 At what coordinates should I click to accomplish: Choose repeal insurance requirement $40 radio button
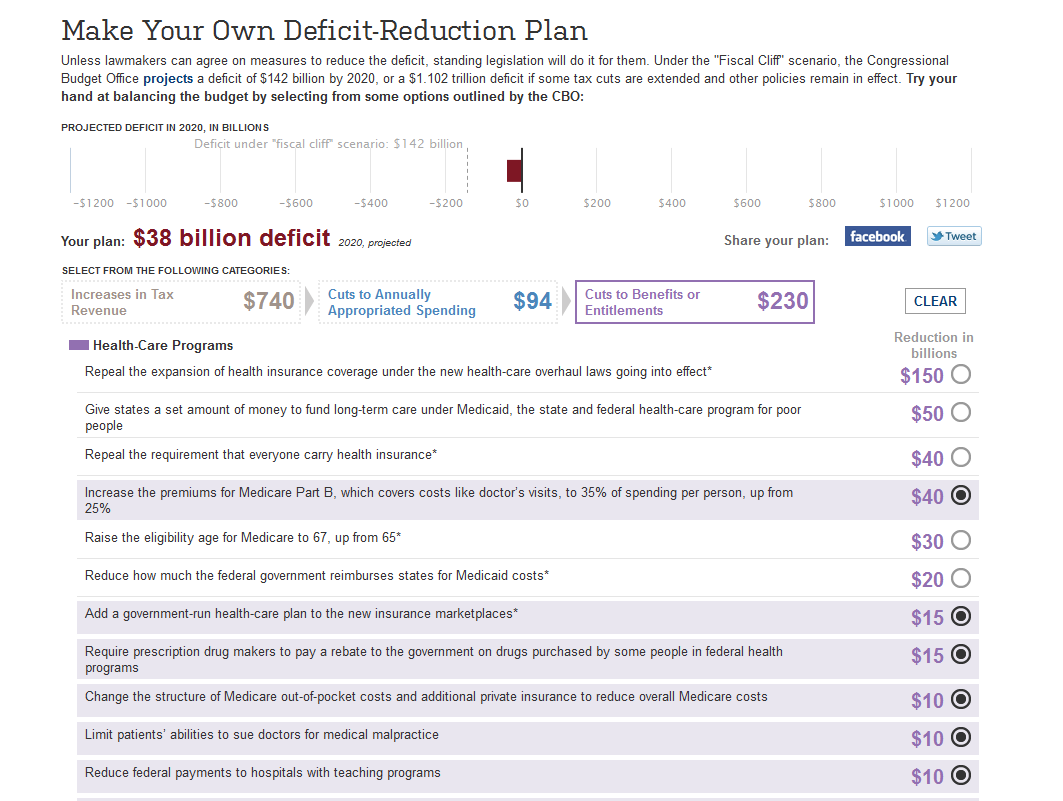[961, 457]
